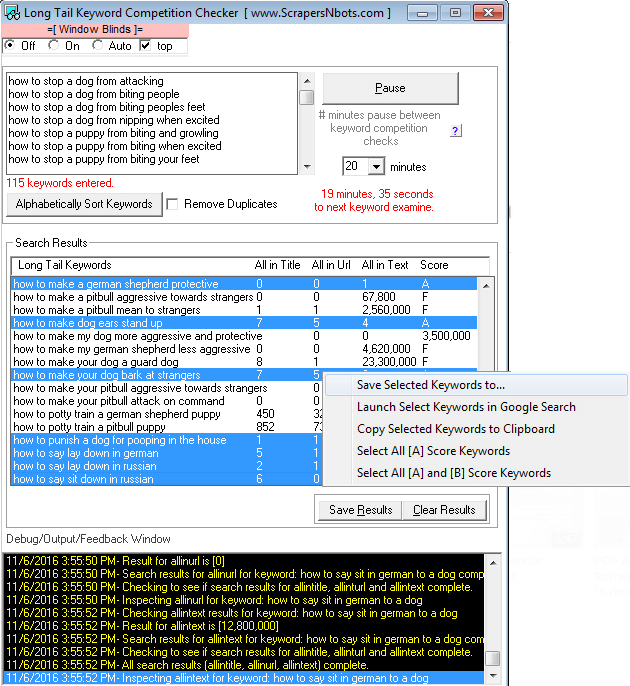Click the debug window scroll-up arrow
Viewport: 630px width, 686px height.
pyautogui.click(x=493, y=563)
